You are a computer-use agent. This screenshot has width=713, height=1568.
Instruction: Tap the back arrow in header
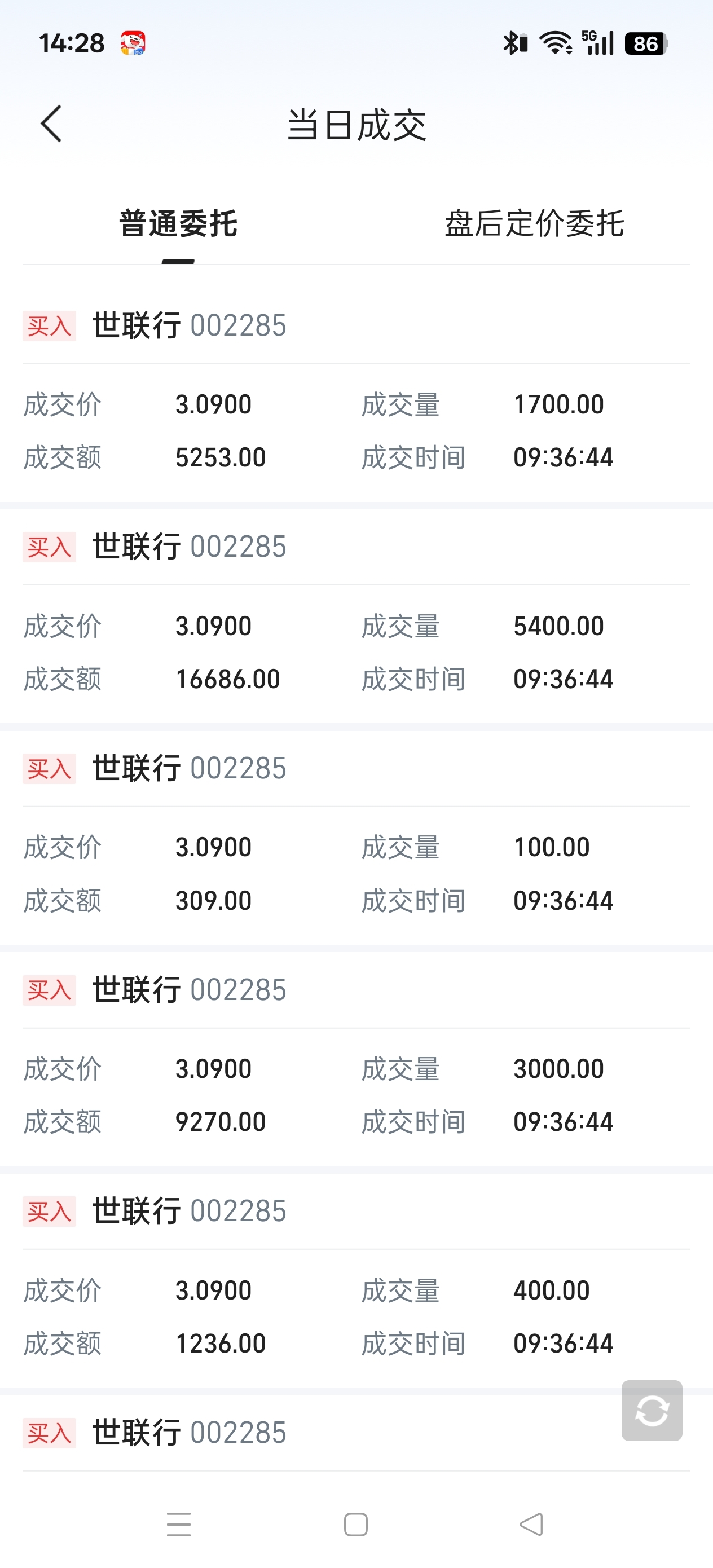coord(51,124)
